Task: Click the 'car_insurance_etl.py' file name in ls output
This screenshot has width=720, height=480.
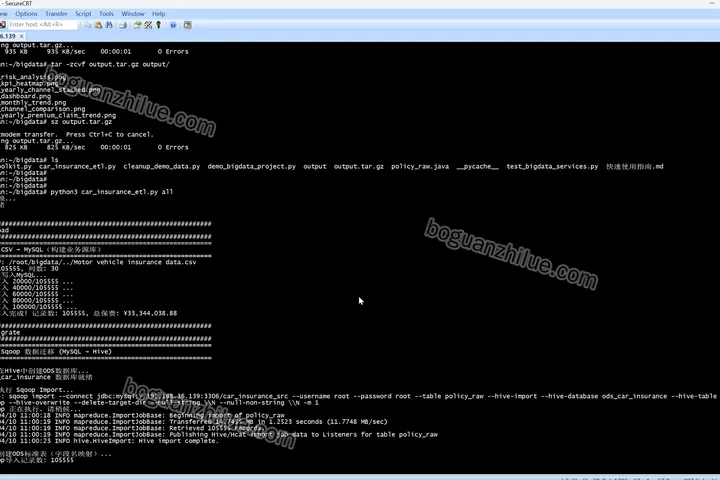Action: coord(78,166)
